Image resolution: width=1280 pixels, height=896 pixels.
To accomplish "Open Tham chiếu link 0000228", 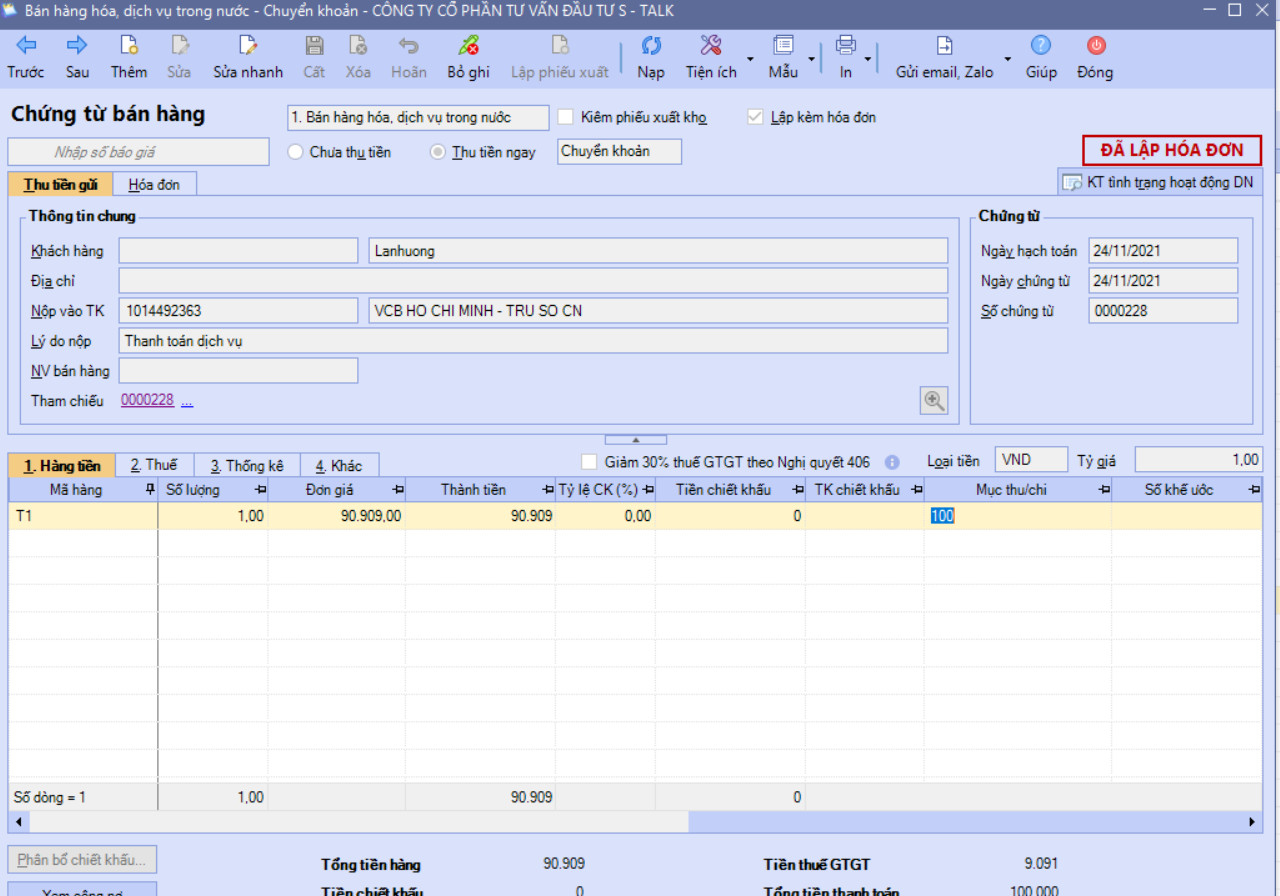I will coord(147,400).
